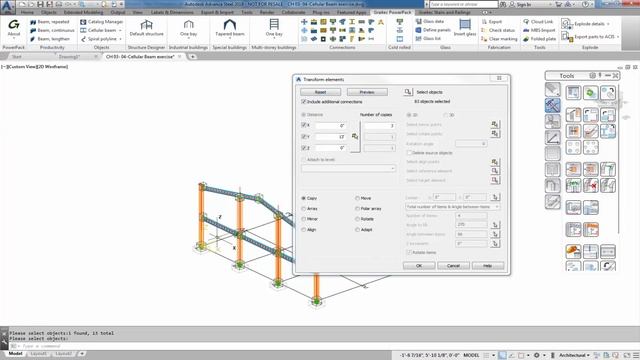Screen dimensions: 640x360
Task: Select Beam, lengthen tool
Action: point(49,39)
